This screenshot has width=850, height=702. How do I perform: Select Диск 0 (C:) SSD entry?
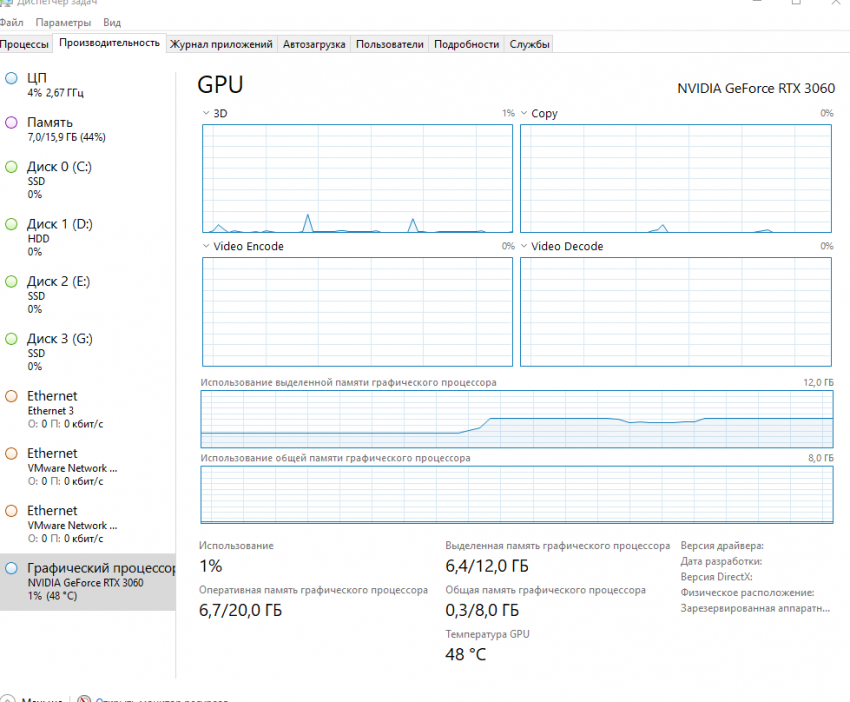88,180
